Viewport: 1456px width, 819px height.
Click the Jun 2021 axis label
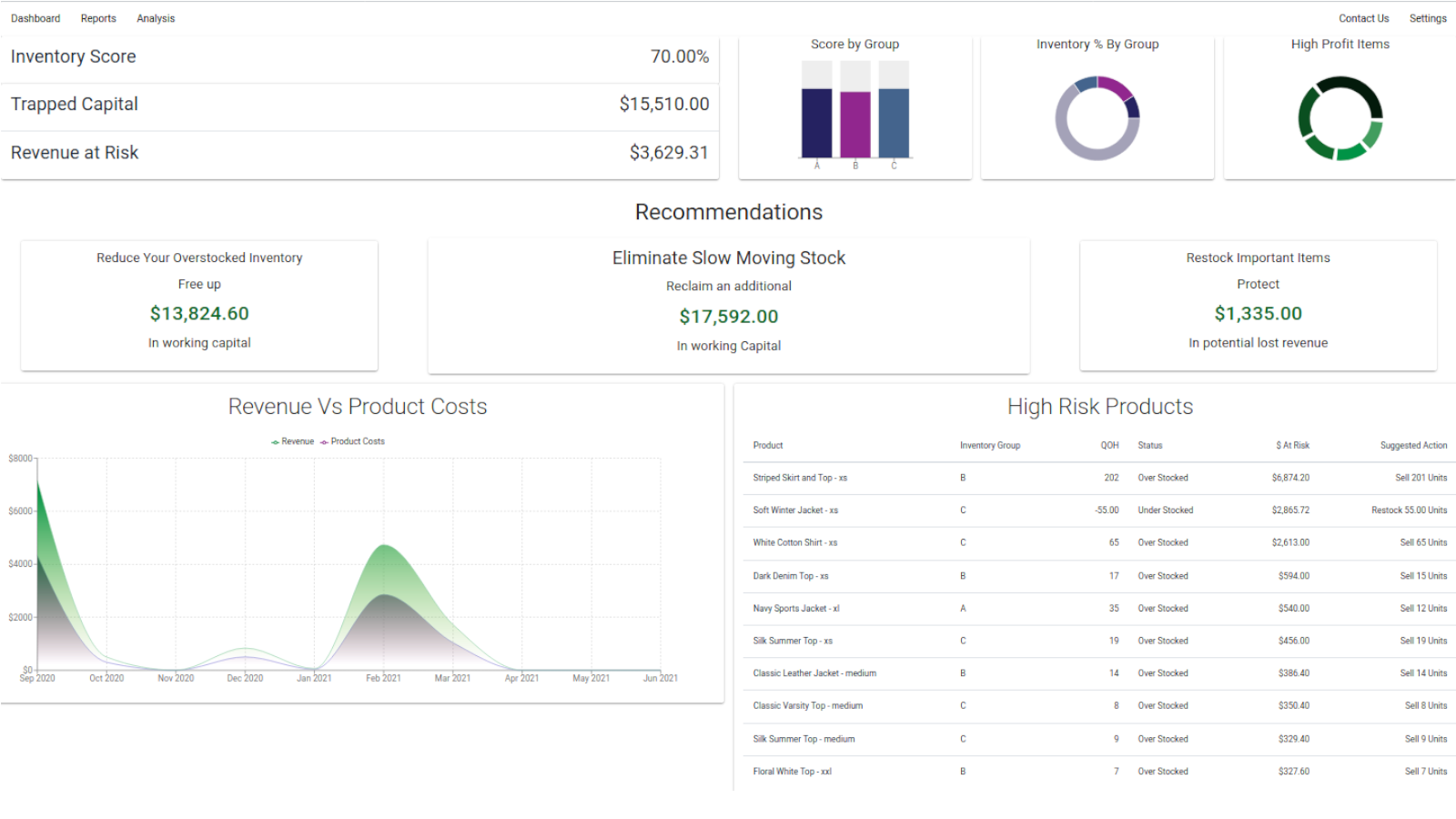[x=661, y=678]
